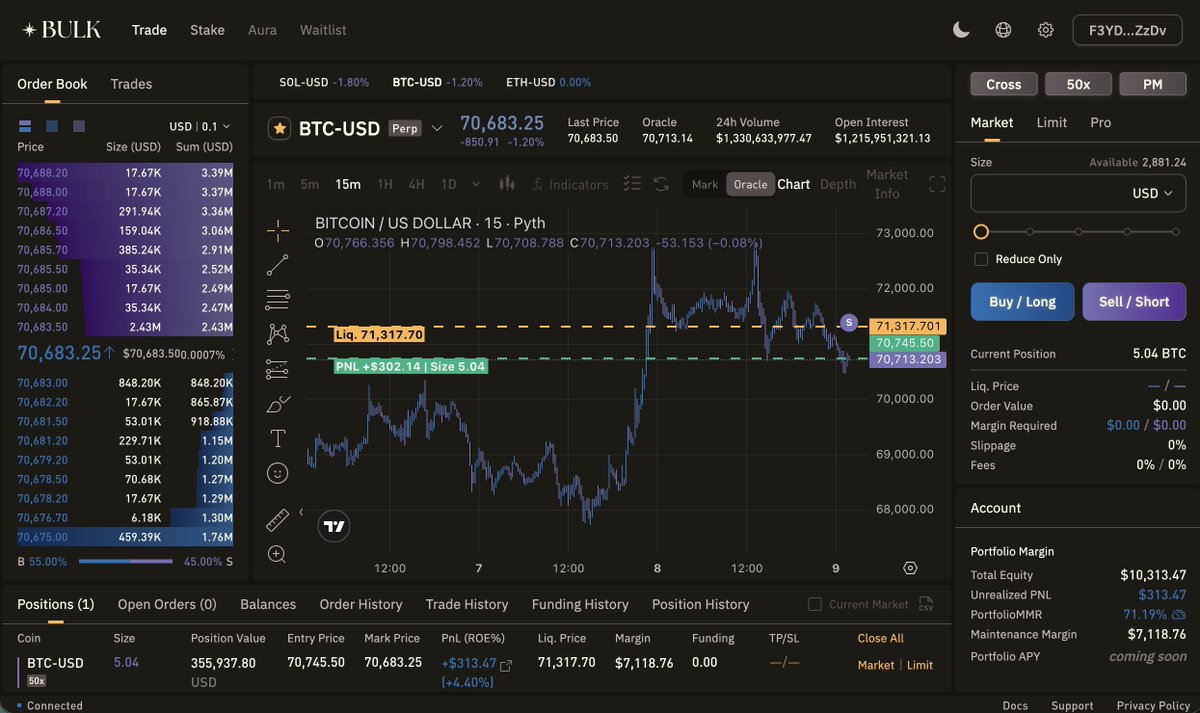Image resolution: width=1200 pixels, height=713 pixels.
Task: Select the crosshair cursor chart tool
Action: pyautogui.click(x=278, y=231)
